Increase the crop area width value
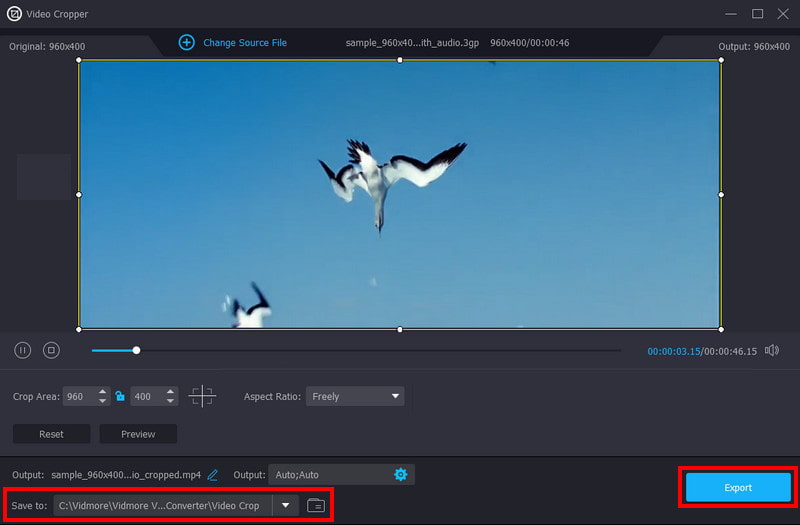The image size is (800, 525). click(103, 392)
